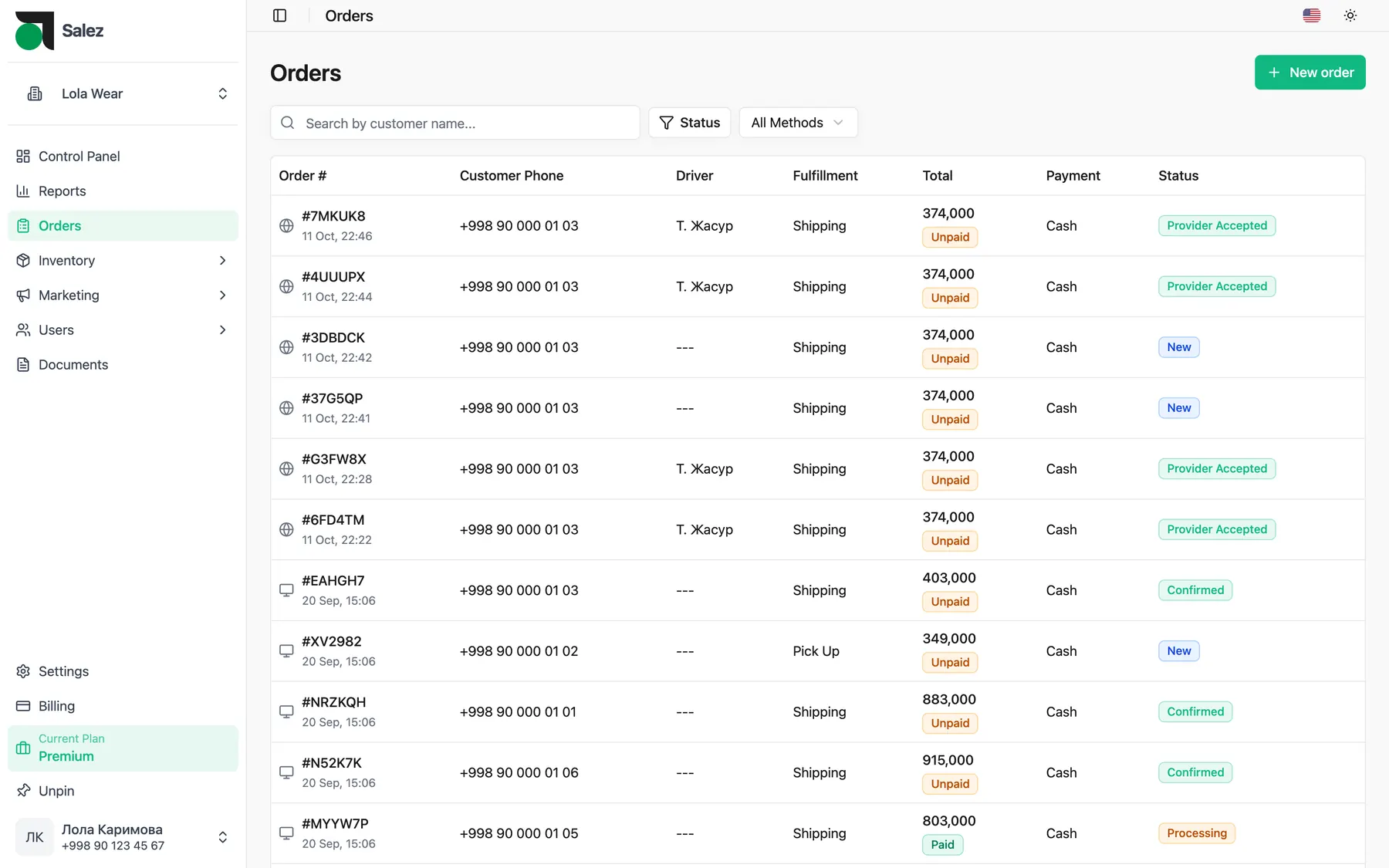1389x868 pixels.
Task: Click the Marketing megaphone icon
Action: (23, 296)
